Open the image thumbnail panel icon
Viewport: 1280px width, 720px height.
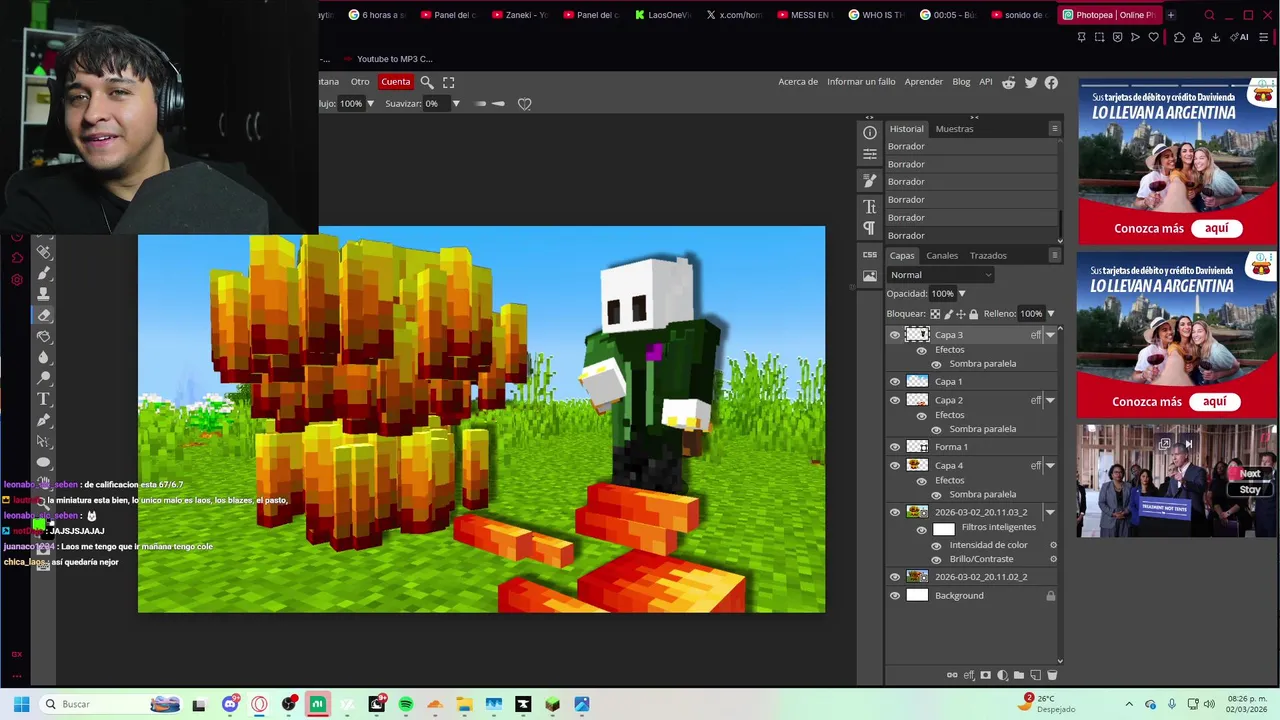[870, 276]
